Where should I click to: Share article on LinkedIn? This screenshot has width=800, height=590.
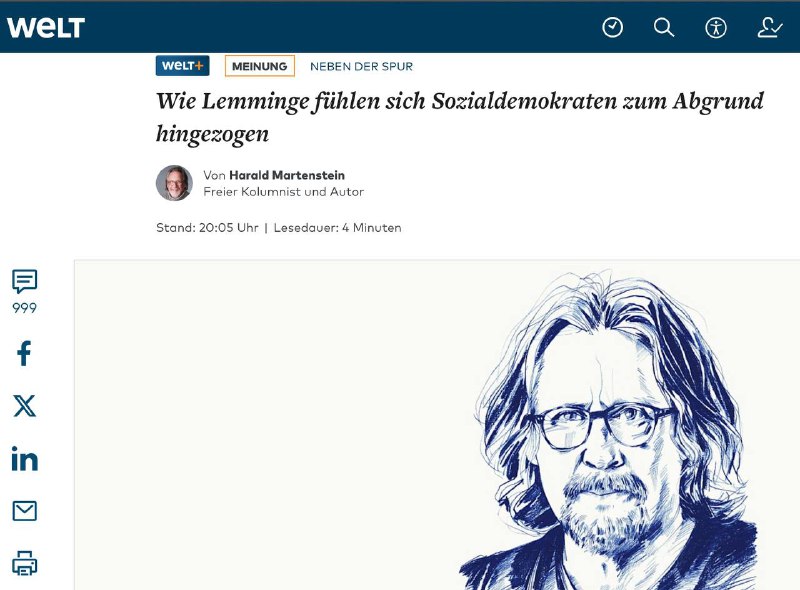click(x=24, y=458)
